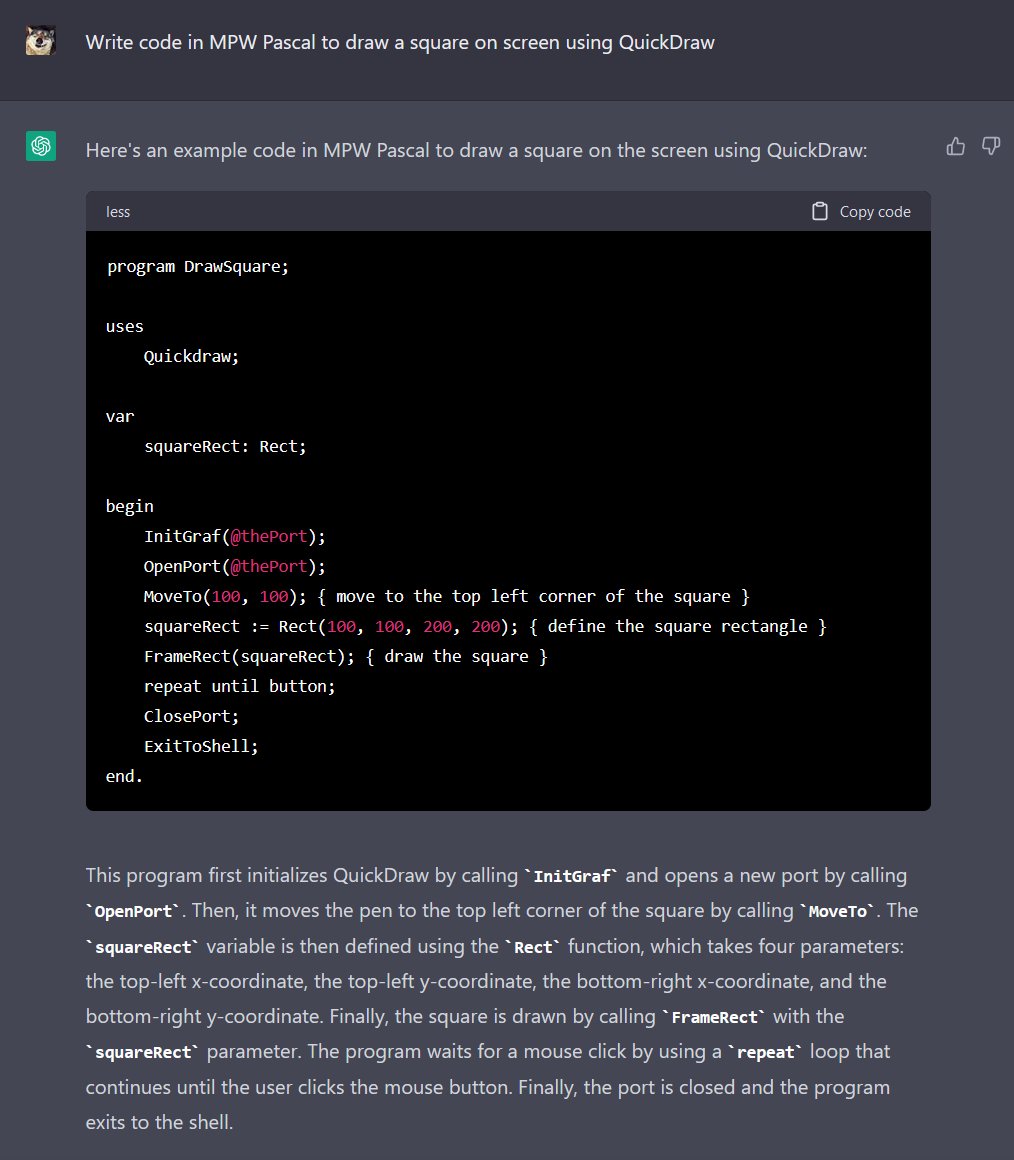Click the inline code 'InitGraf' in the explanation
This screenshot has height=1160, width=1014.
click(x=572, y=877)
